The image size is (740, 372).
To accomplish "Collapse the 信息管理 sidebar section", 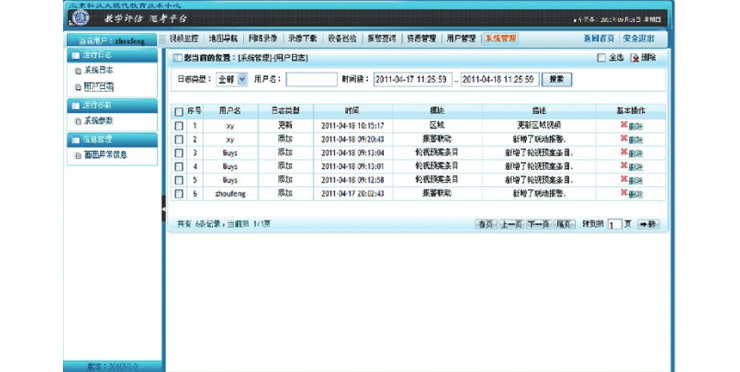I will click(112, 139).
